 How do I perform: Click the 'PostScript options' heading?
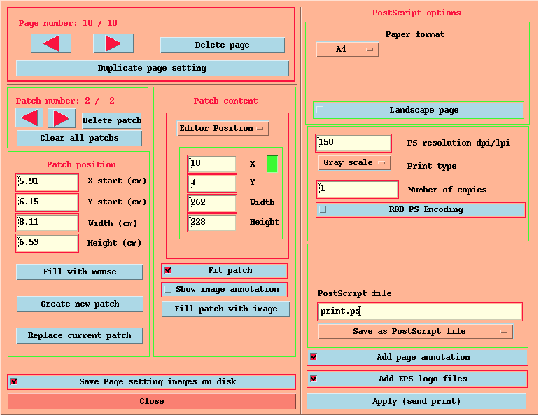(417, 13)
